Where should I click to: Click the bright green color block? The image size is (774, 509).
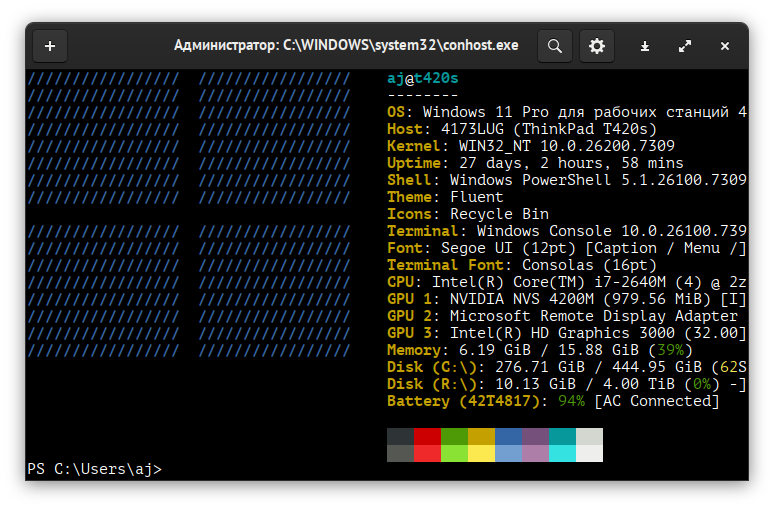454,453
